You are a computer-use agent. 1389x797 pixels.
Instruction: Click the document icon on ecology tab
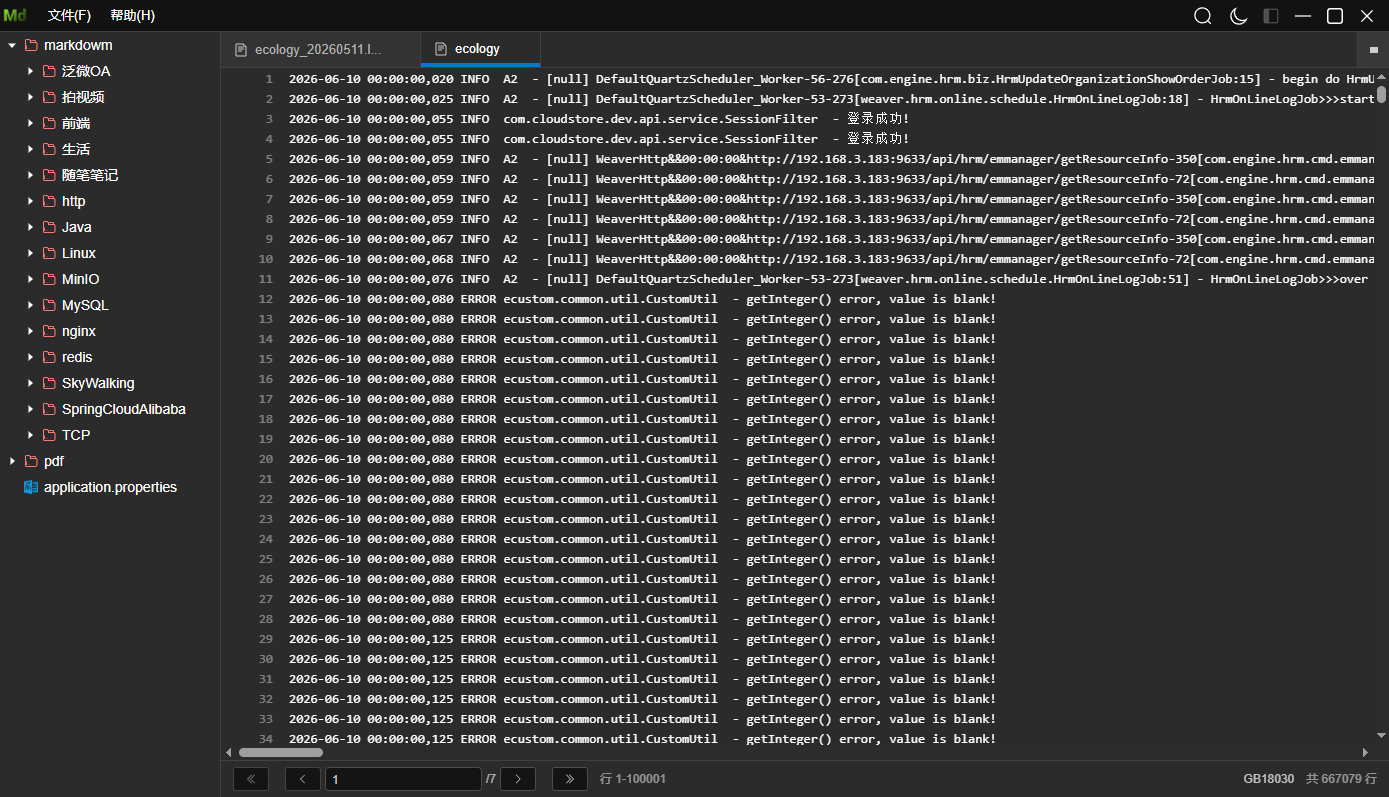point(441,49)
